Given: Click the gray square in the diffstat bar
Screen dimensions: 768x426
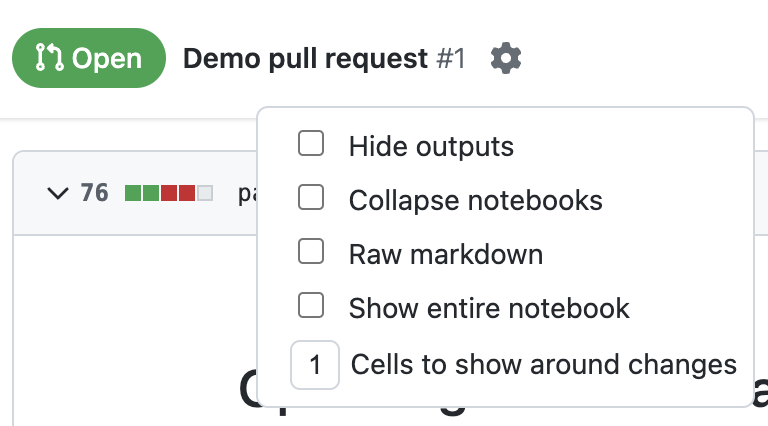Looking at the screenshot, I should (x=205, y=193).
